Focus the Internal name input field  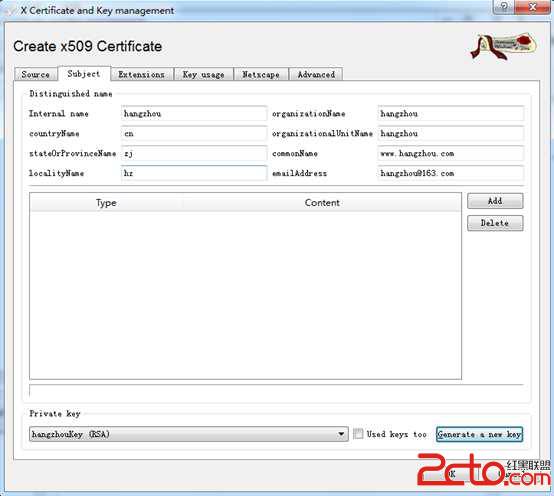(194, 114)
